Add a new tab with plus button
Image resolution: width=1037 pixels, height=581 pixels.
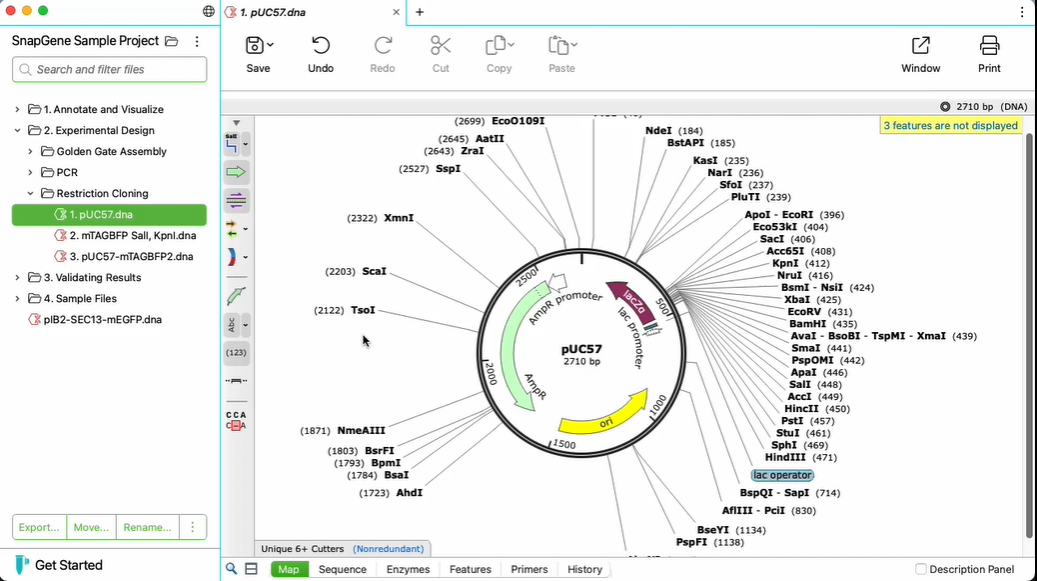pyautogui.click(x=419, y=12)
